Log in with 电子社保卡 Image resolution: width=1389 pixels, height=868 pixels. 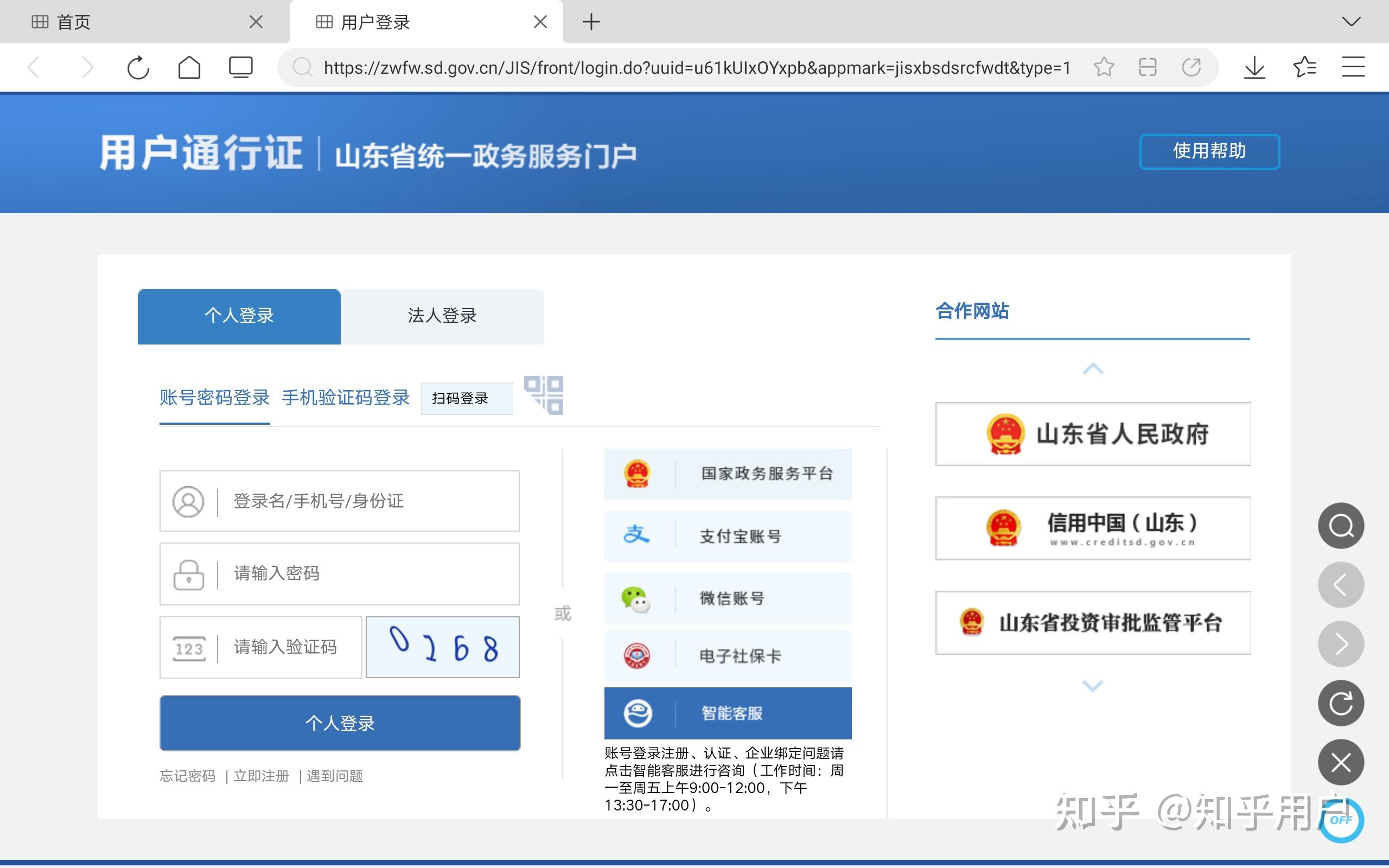click(x=728, y=655)
